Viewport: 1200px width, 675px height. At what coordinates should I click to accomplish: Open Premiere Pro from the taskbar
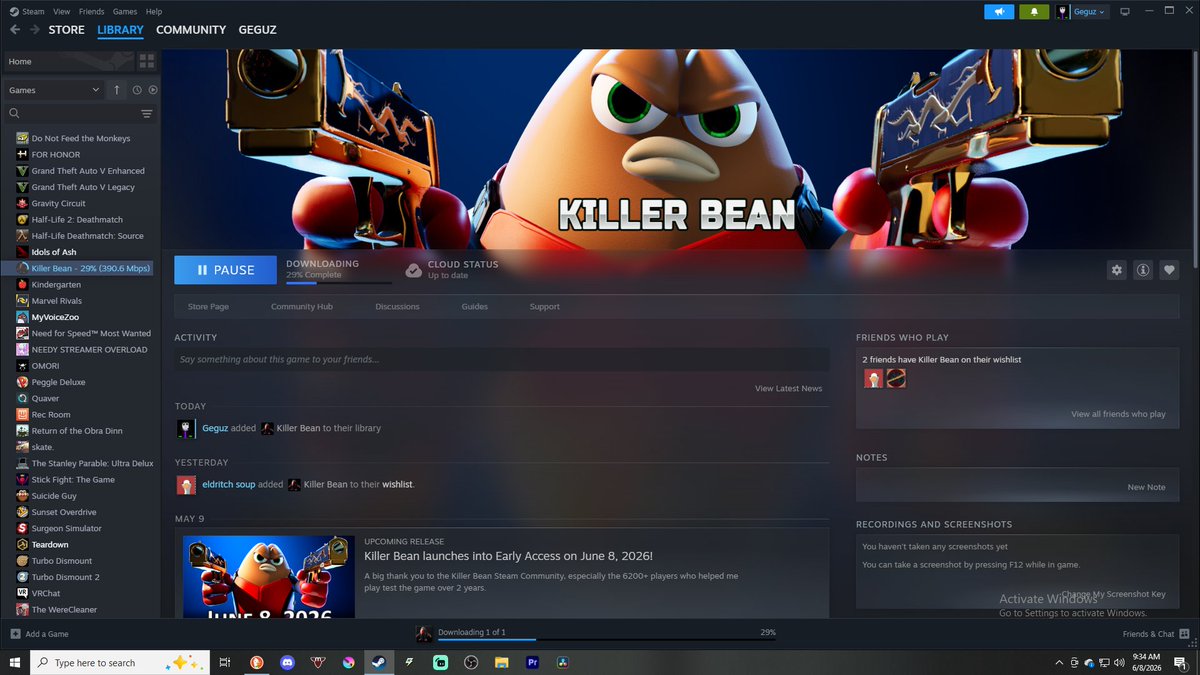point(532,662)
